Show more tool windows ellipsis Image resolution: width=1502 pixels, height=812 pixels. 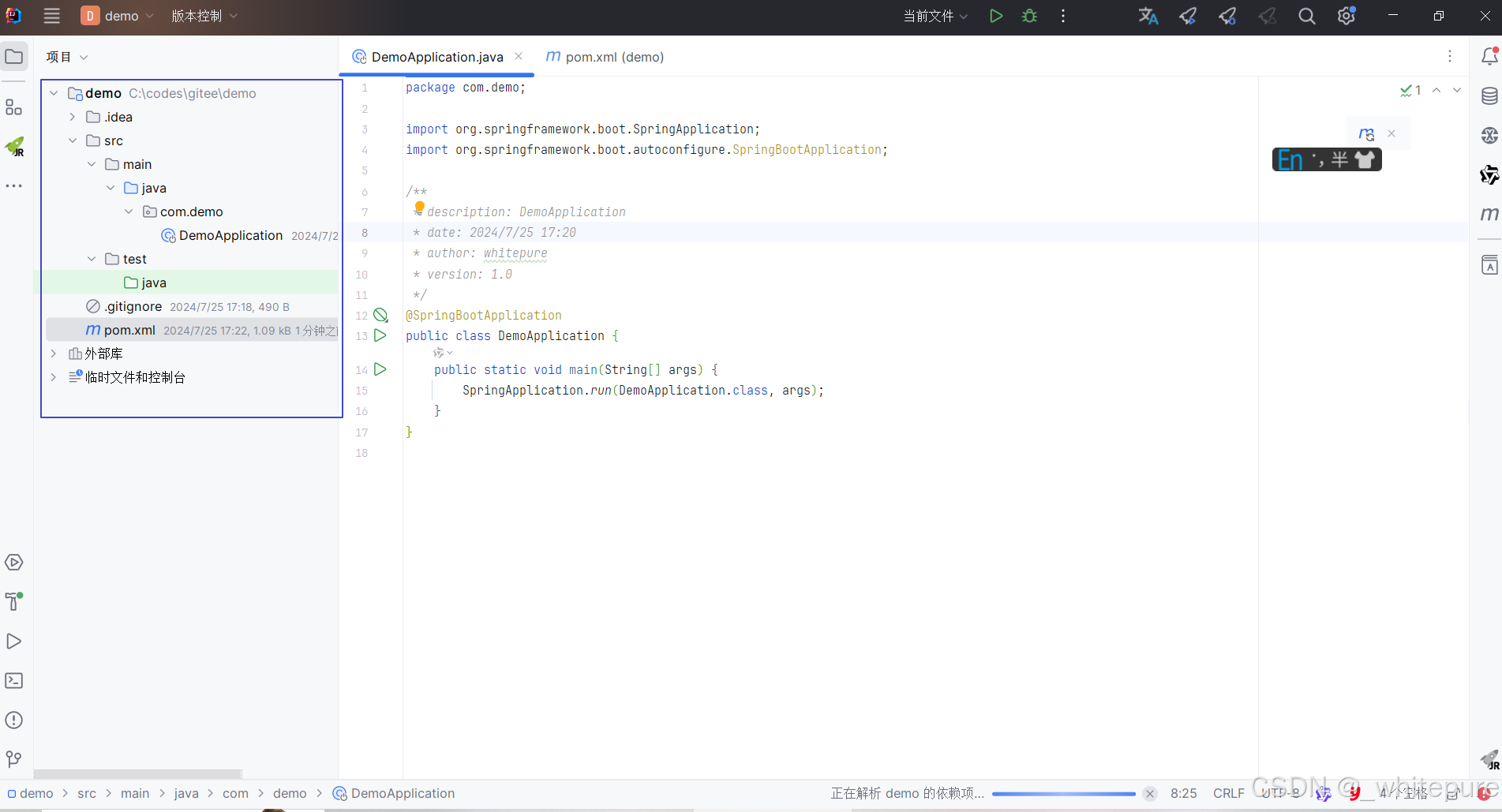14,186
